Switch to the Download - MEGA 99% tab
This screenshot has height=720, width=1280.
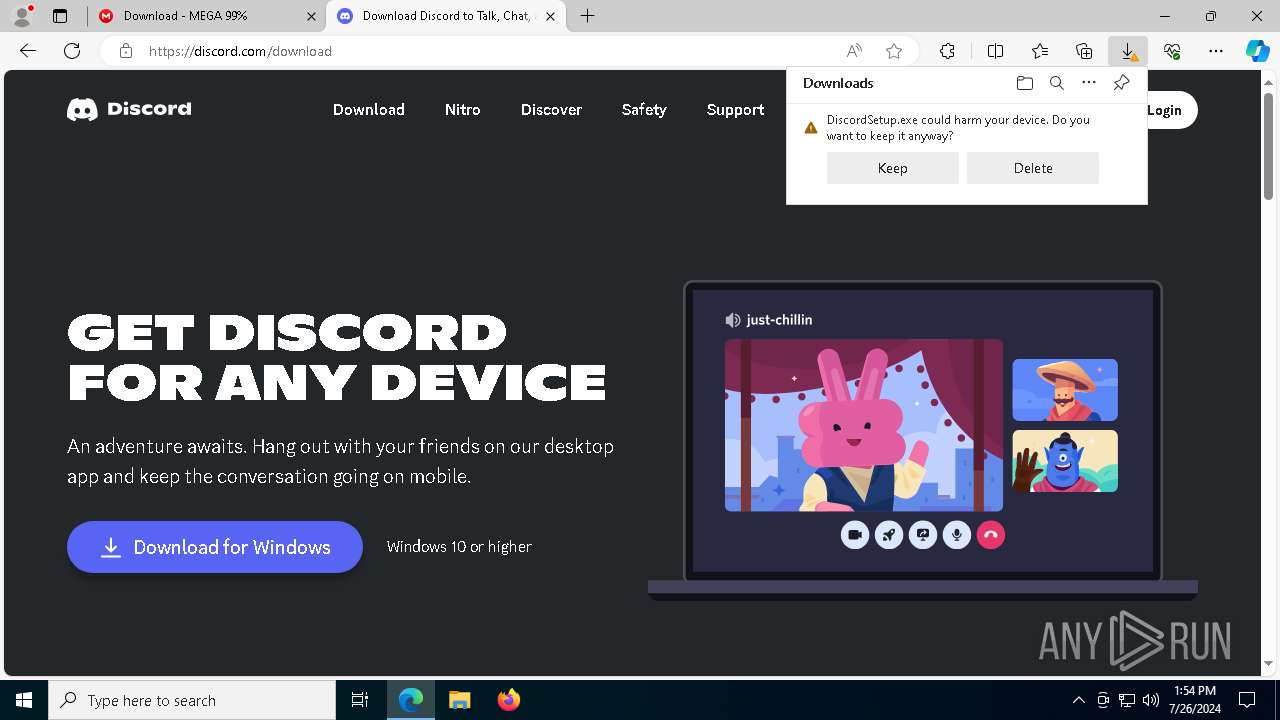coord(206,16)
